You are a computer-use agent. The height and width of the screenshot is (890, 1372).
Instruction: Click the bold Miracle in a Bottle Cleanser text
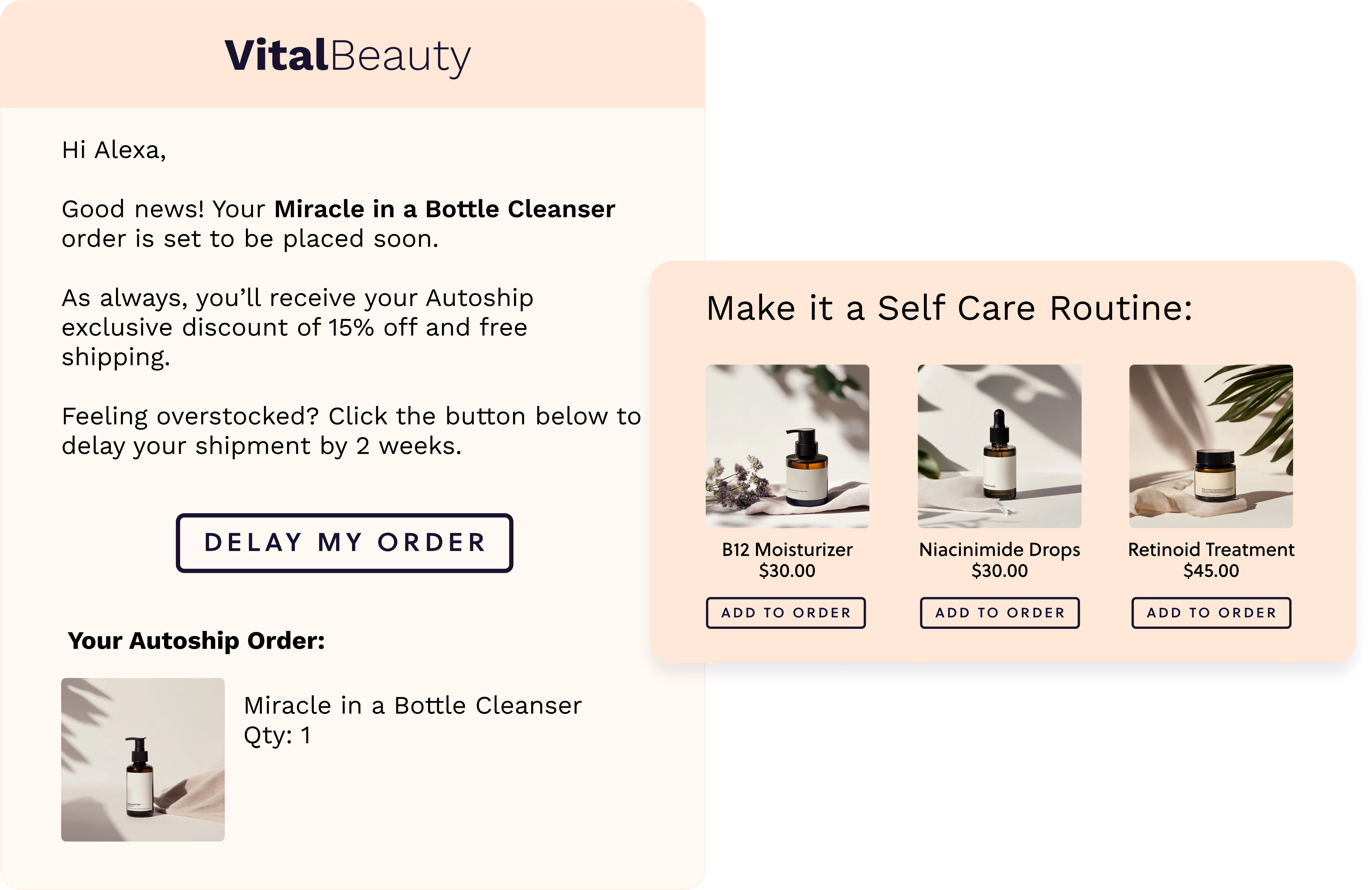pyautogui.click(x=444, y=209)
